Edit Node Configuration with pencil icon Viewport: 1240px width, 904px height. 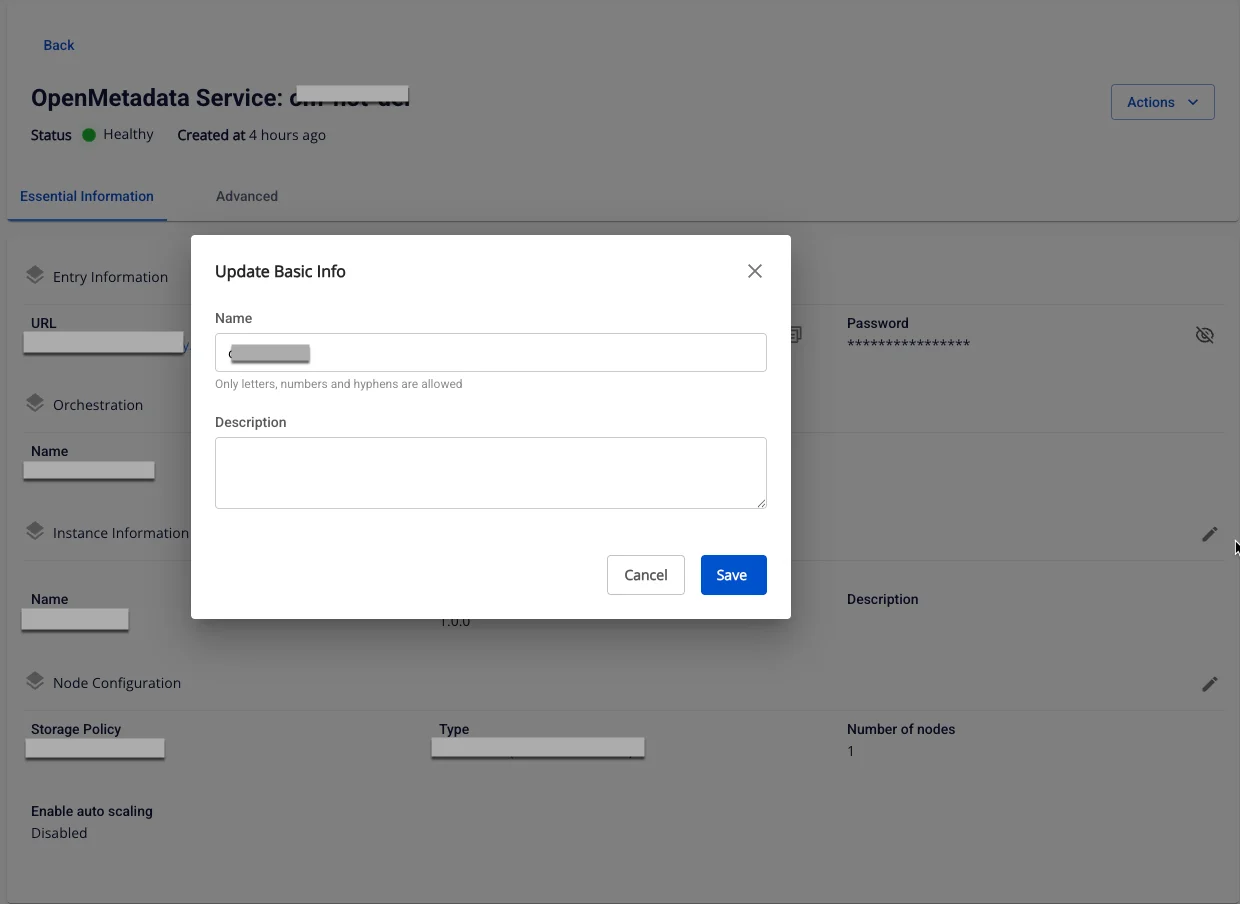1210,684
